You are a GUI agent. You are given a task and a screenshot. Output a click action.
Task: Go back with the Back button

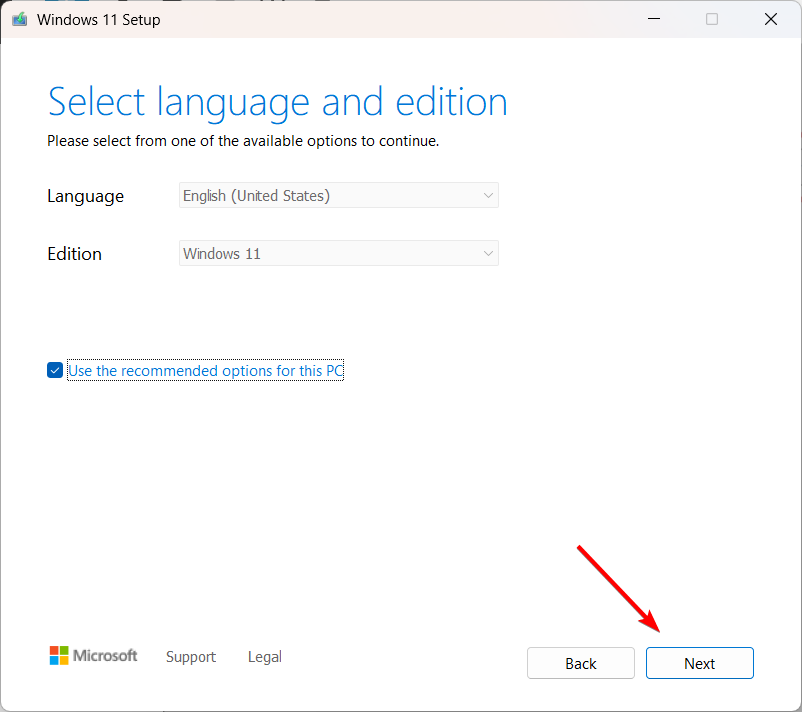pos(581,663)
